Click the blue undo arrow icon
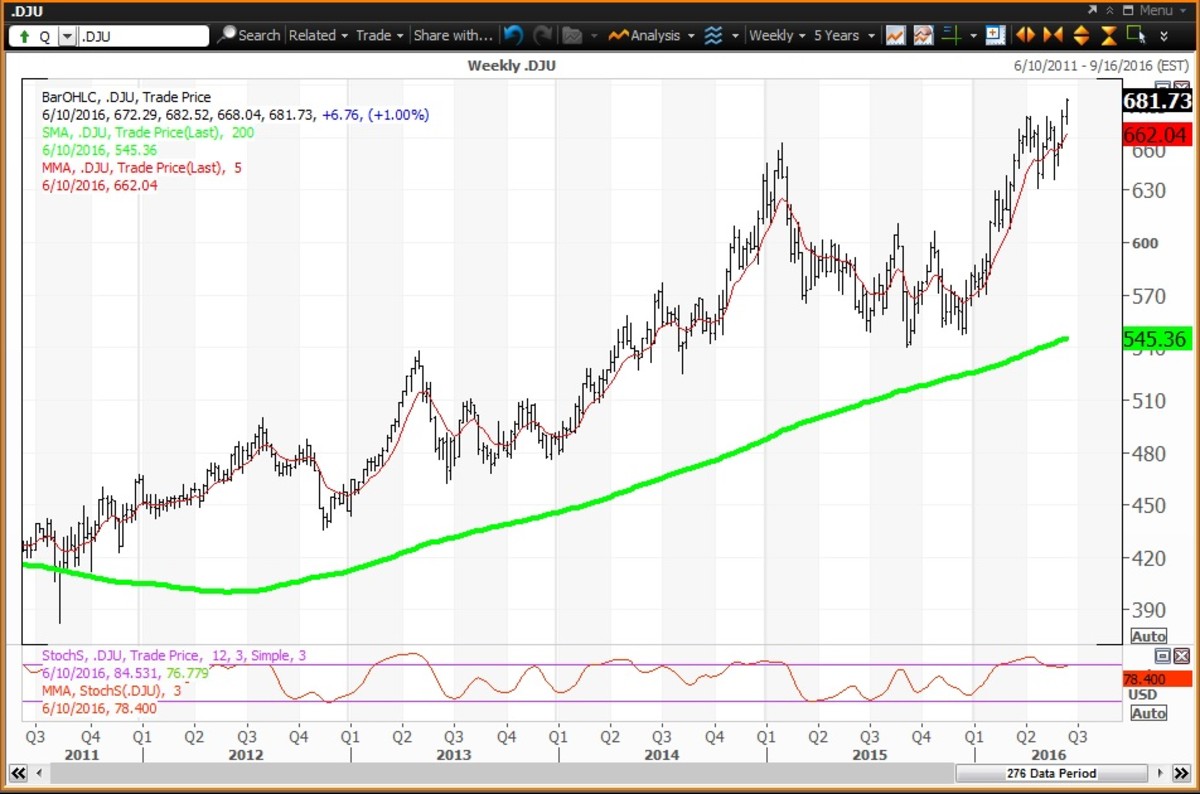1200x794 pixels. pyautogui.click(x=513, y=35)
